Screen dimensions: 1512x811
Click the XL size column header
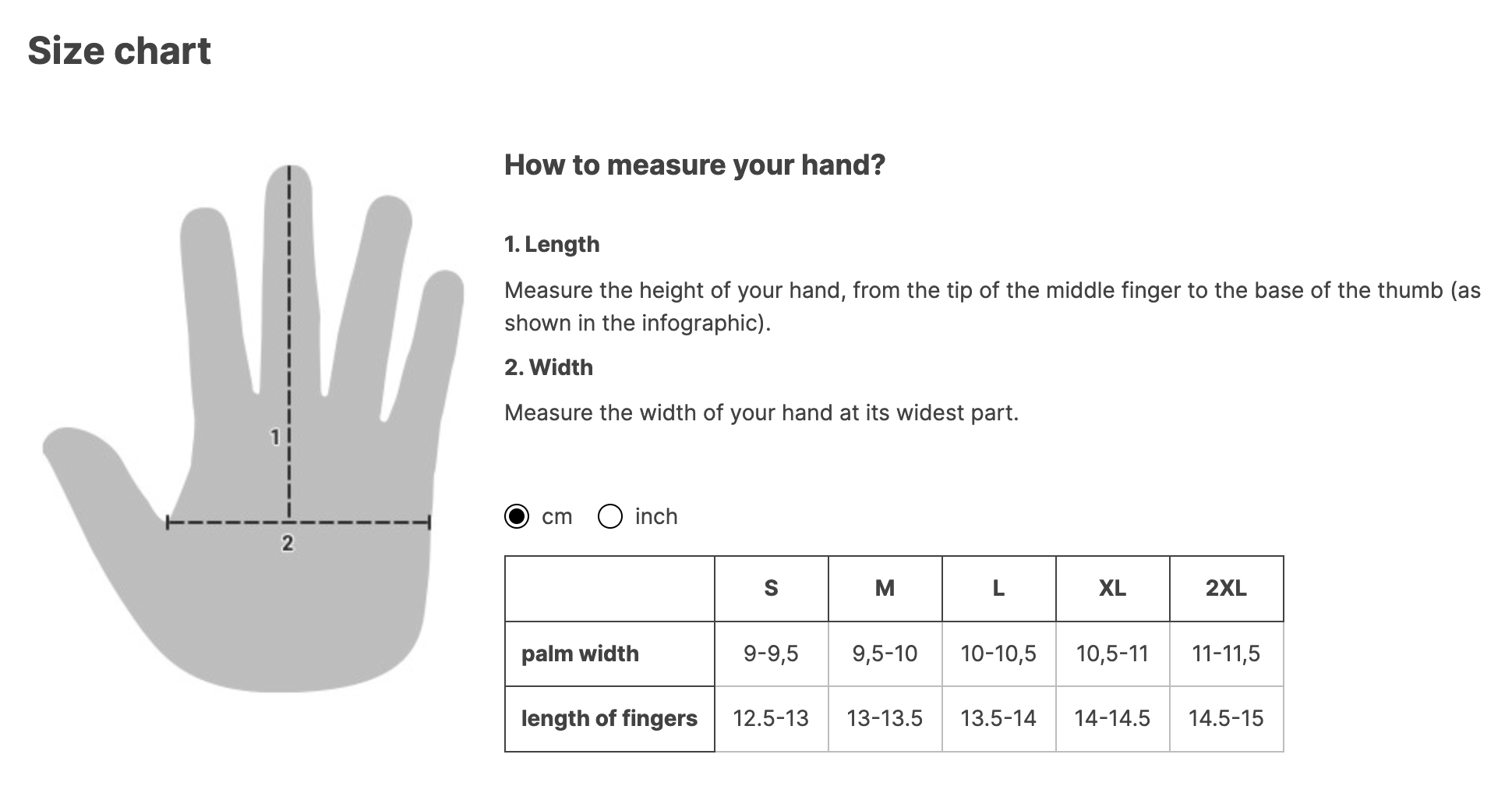click(x=1112, y=588)
